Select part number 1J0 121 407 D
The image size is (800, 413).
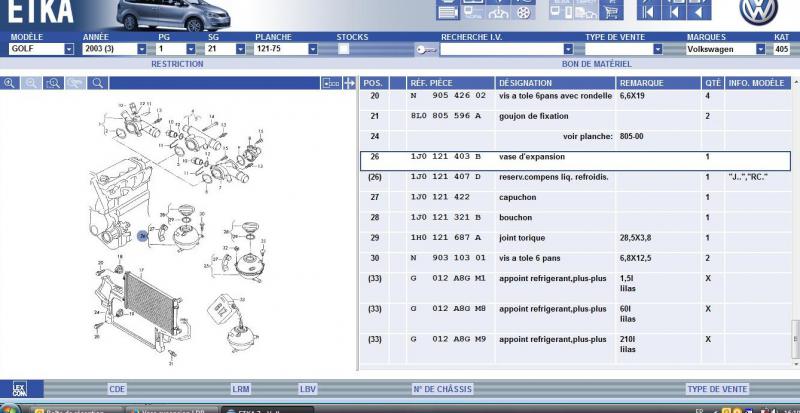(x=446, y=177)
